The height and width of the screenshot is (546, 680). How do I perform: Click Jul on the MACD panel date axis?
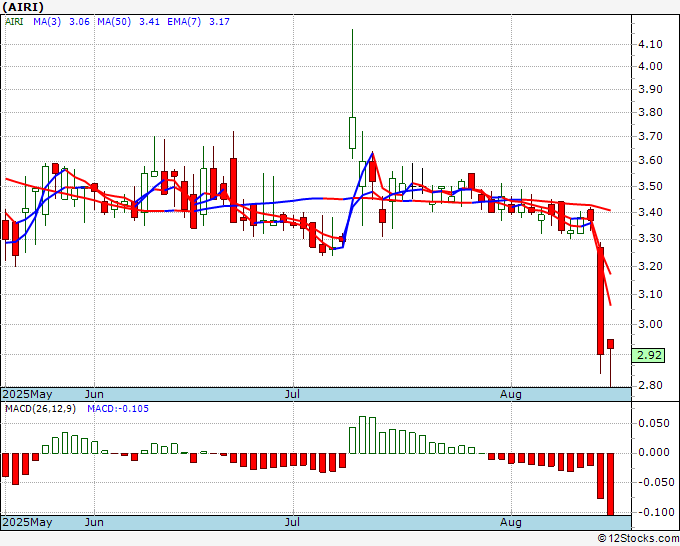pyautogui.click(x=293, y=522)
